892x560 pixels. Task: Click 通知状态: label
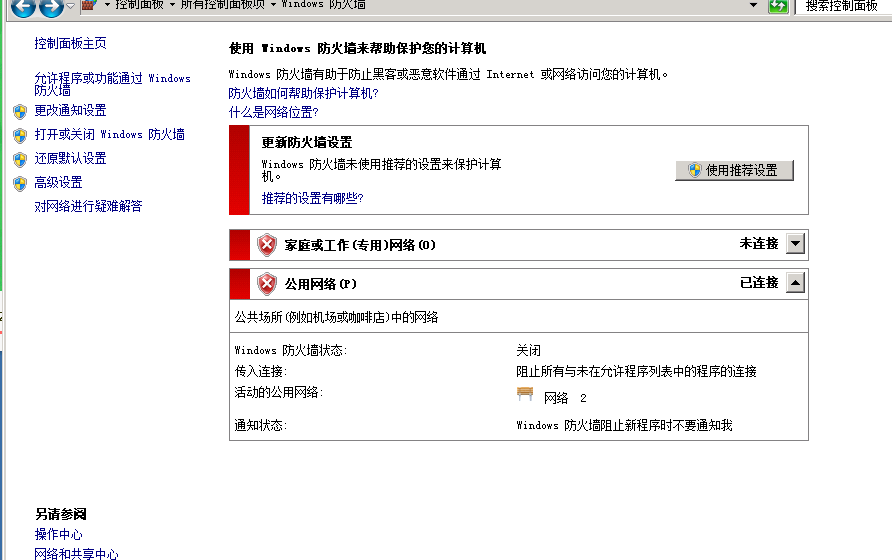[261, 425]
